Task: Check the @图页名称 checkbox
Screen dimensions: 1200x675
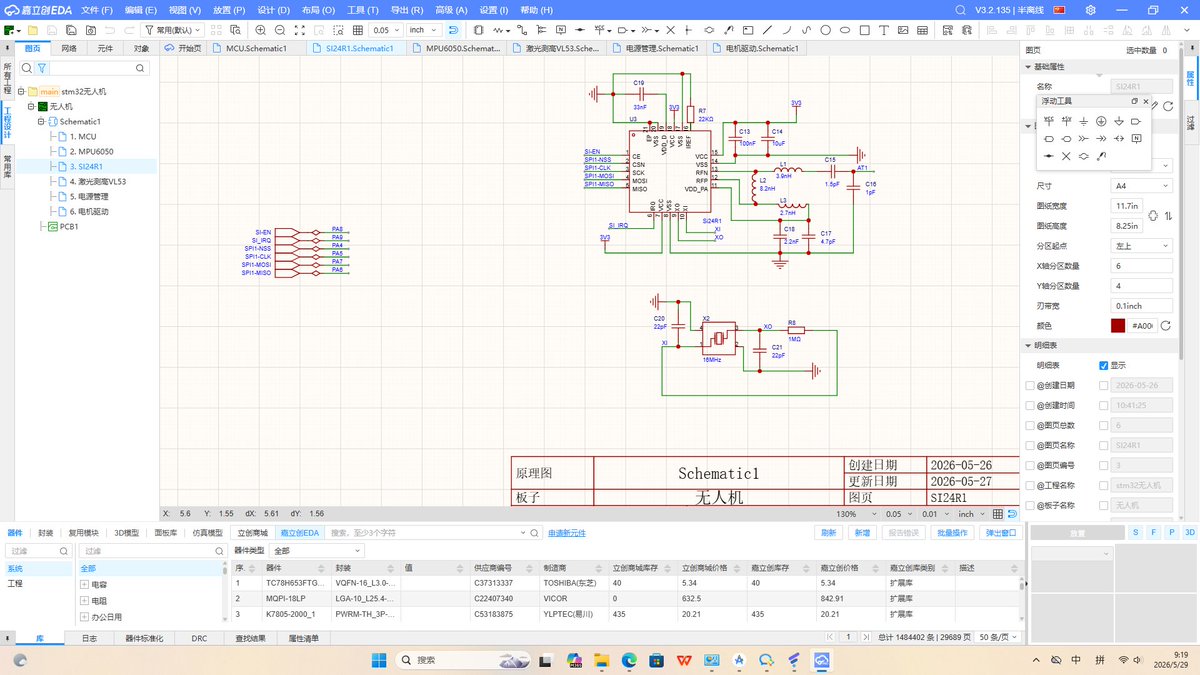Action: coord(1031,445)
